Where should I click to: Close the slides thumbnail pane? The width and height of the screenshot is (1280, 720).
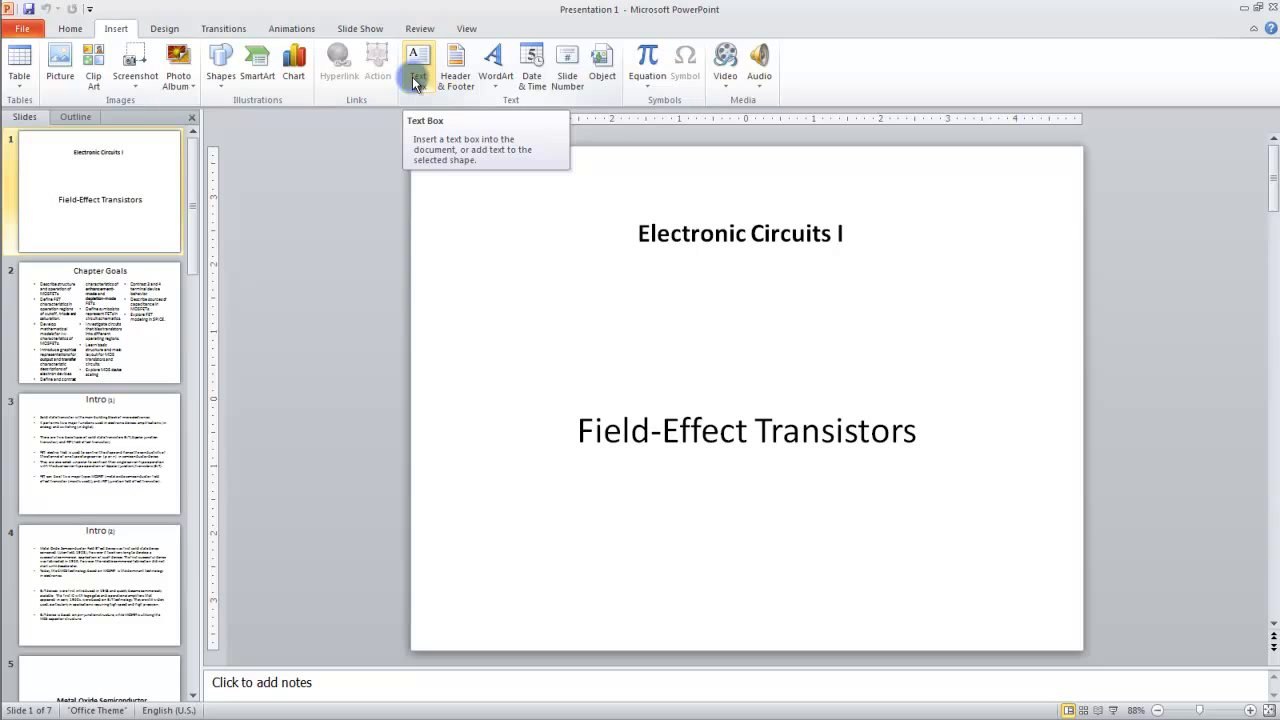[x=192, y=118]
